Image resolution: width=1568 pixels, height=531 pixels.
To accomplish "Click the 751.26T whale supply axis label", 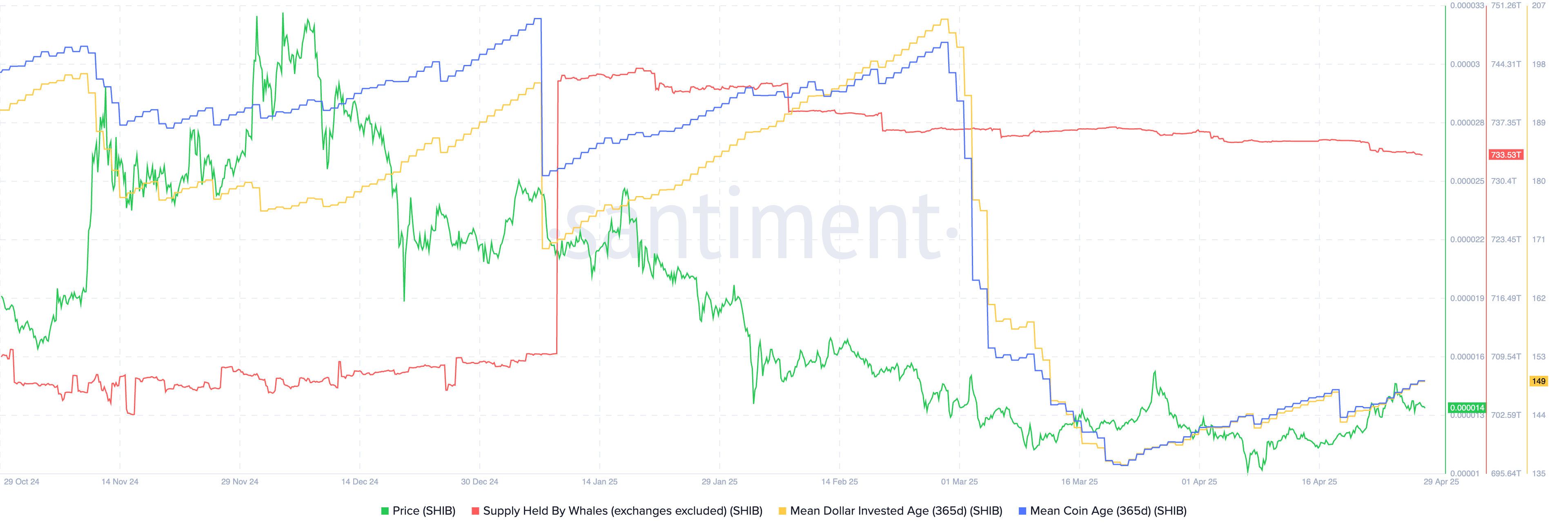I will [x=1505, y=5].
